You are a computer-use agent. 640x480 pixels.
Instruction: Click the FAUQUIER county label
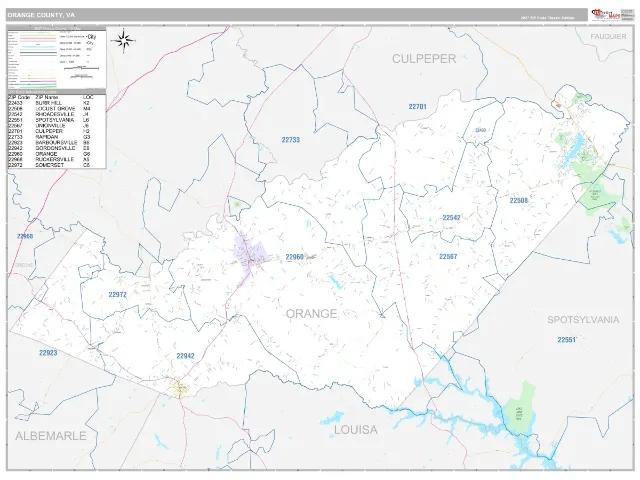[x=608, y=36]
